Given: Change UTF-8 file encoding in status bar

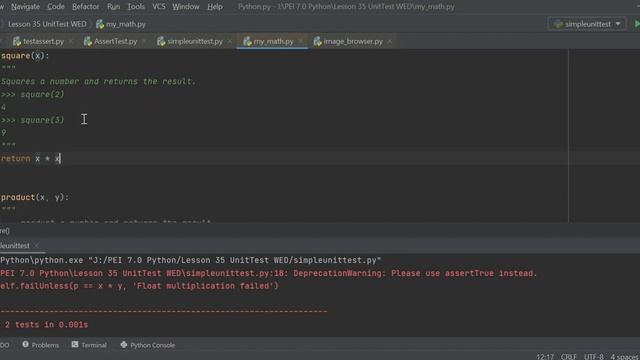Looking at the screenshot, I should [x=593, y=357].
